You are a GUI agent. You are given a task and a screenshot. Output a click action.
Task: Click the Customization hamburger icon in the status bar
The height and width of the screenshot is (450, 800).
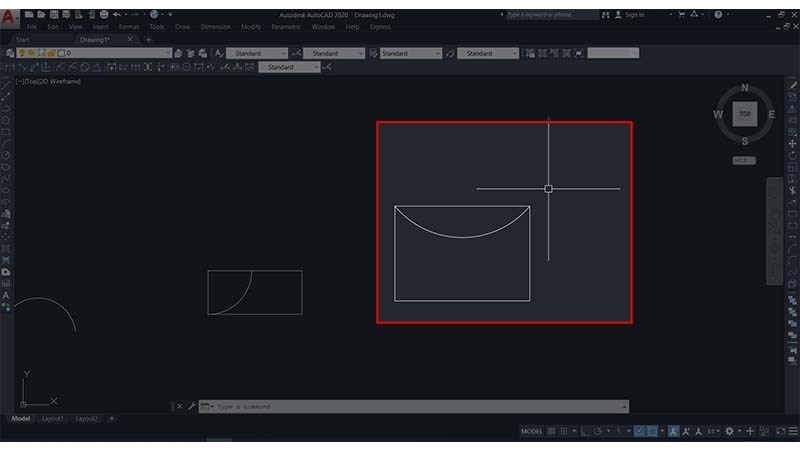793,432
